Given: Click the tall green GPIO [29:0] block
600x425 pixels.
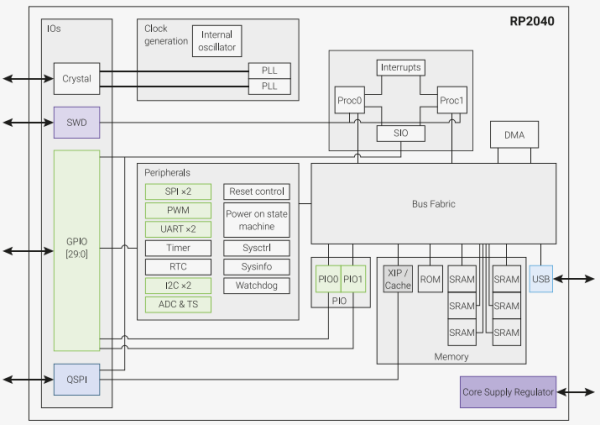Looking at the screenshot, I should point(76,250).
